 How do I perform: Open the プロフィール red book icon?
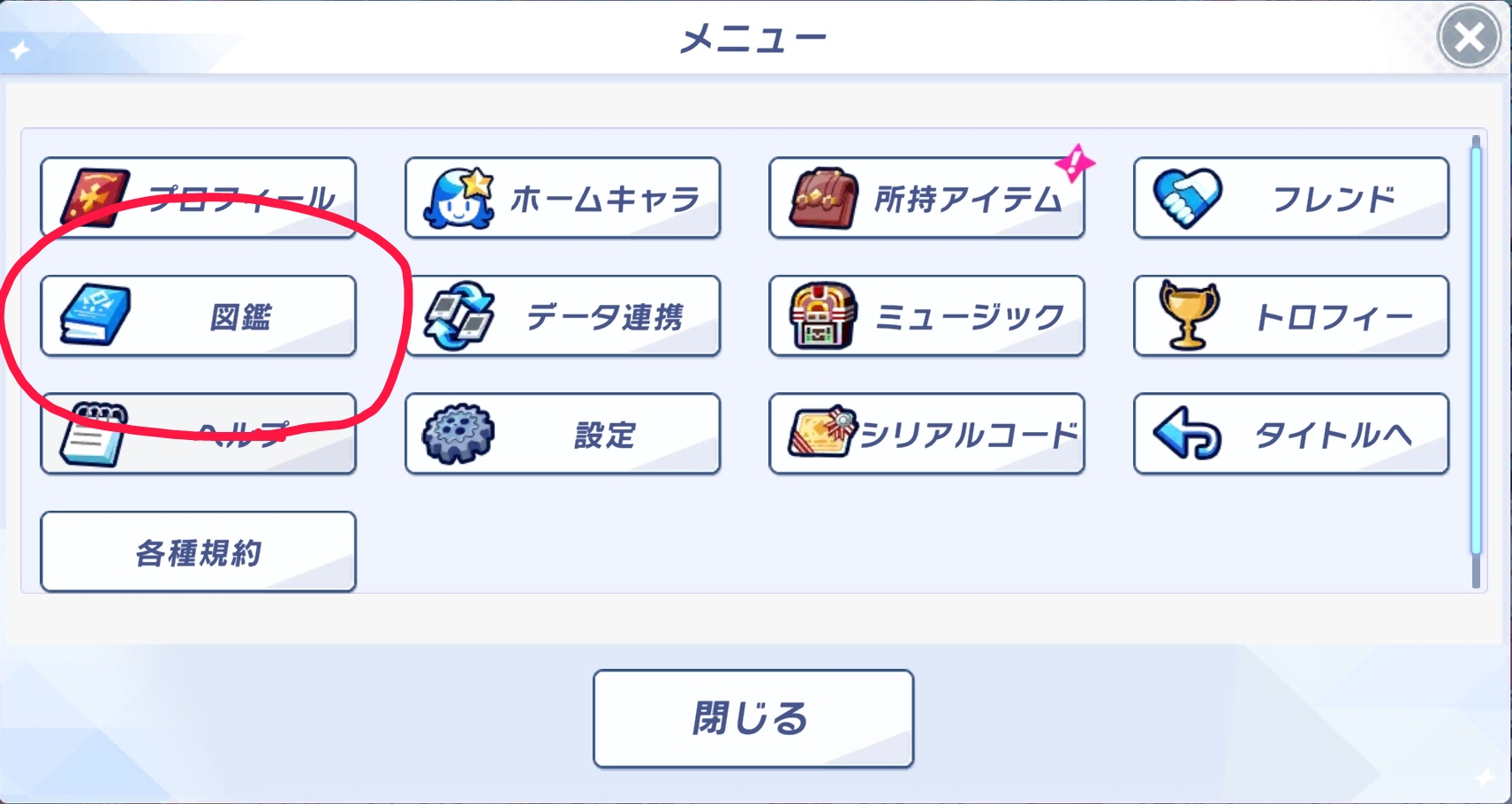coord(95,198)
